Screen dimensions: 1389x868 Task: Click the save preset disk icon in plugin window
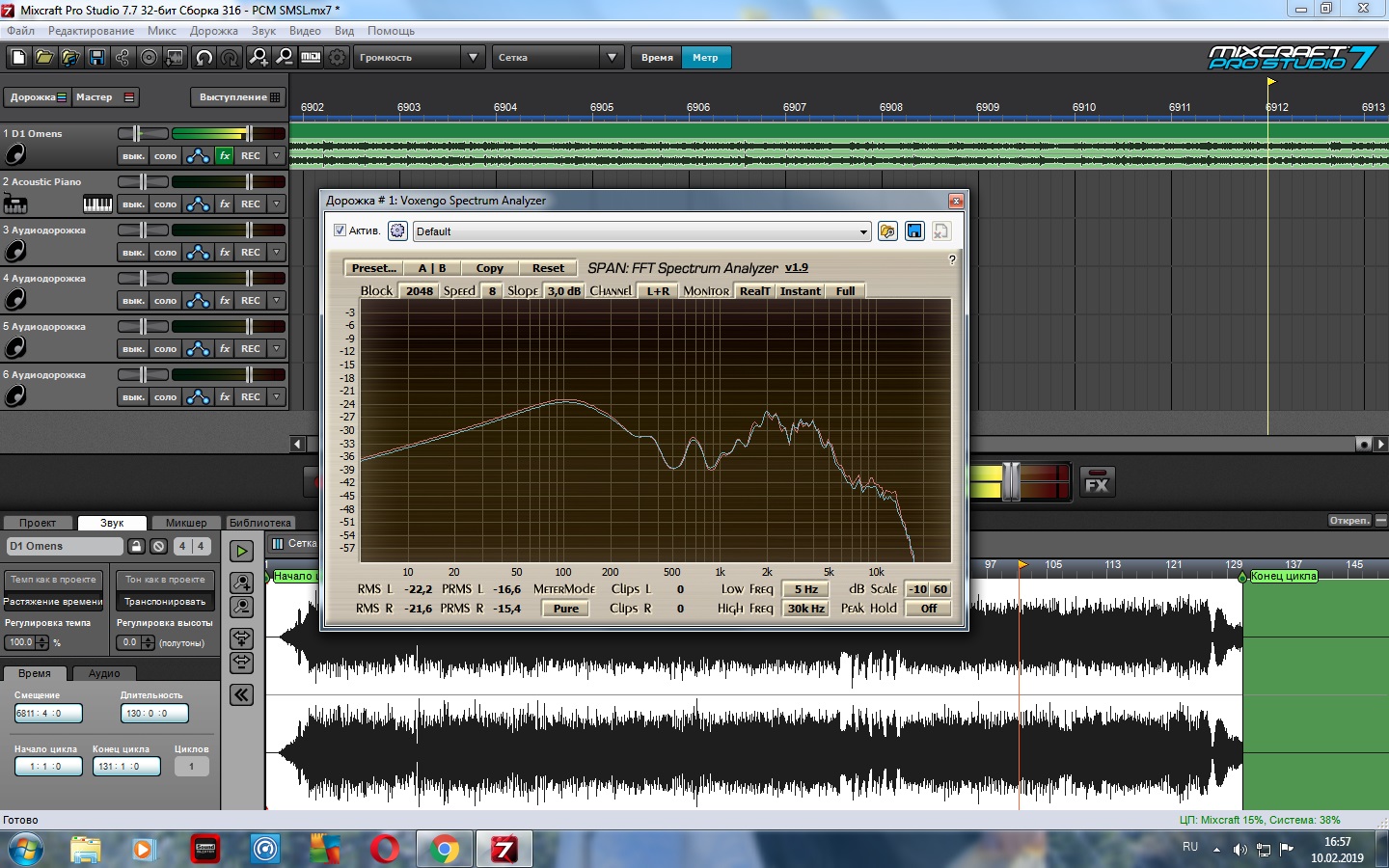click(914, 231)
